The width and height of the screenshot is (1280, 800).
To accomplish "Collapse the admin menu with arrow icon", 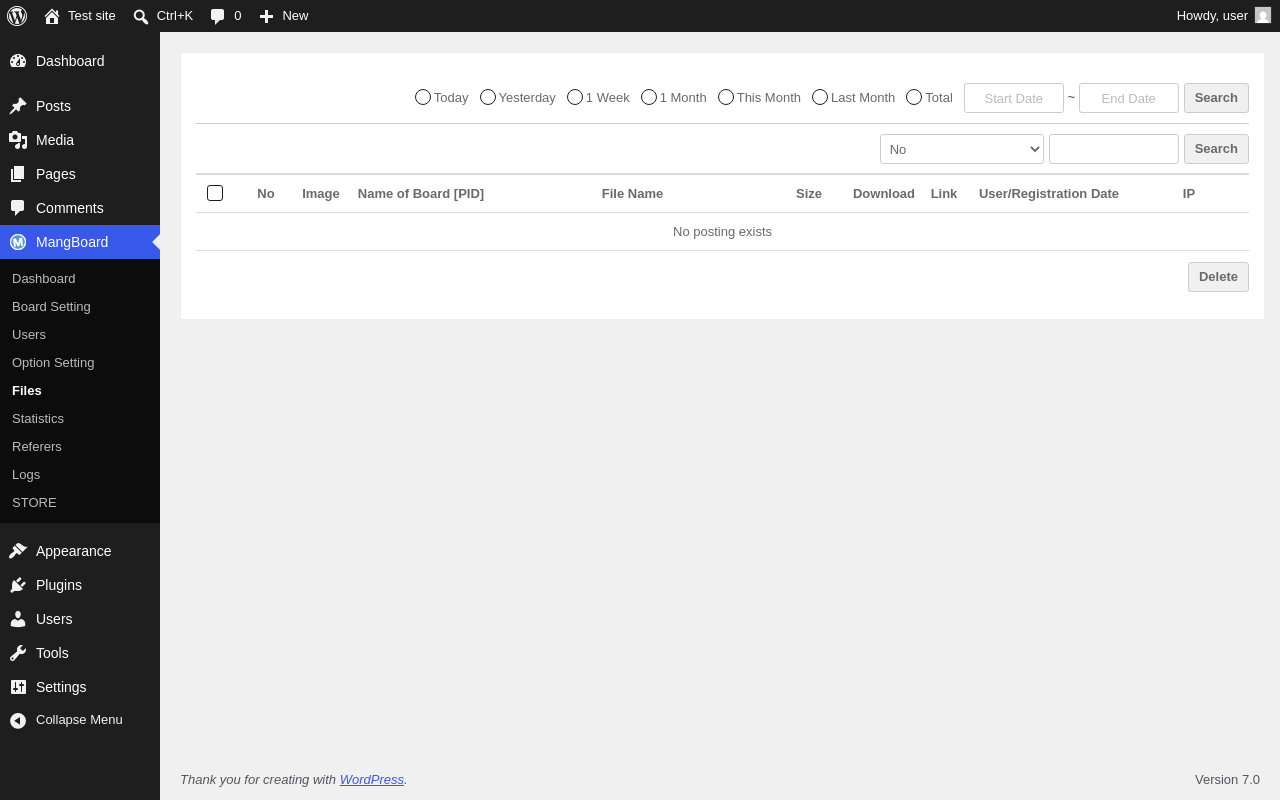I will click(x=18, y=720).
